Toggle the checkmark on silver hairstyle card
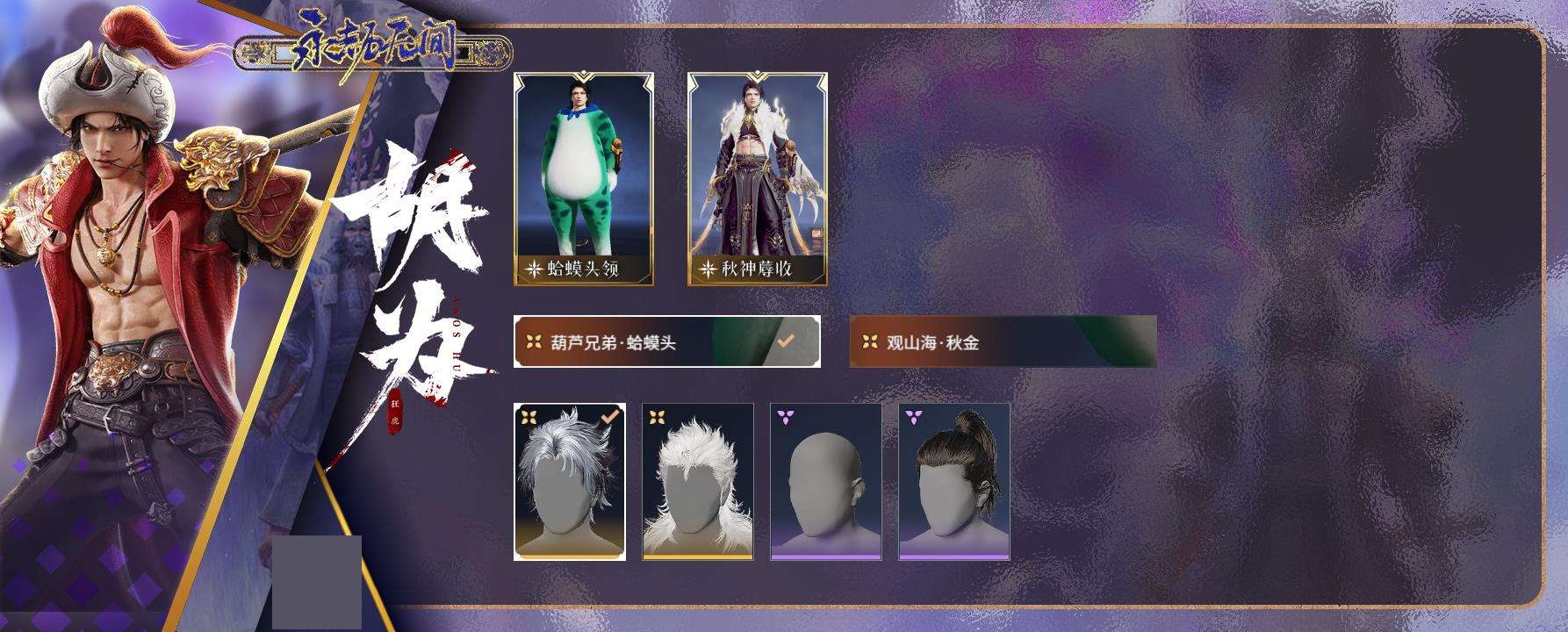This screenshot has height=632, width=1568. (x=609, y=416)
